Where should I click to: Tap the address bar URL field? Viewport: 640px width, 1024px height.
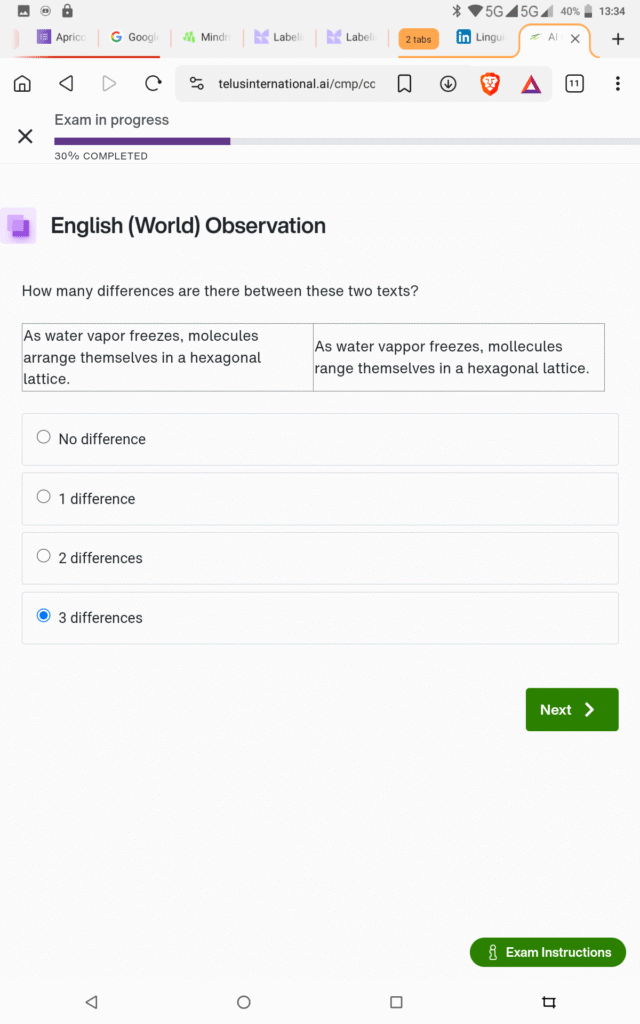point(296,84)
